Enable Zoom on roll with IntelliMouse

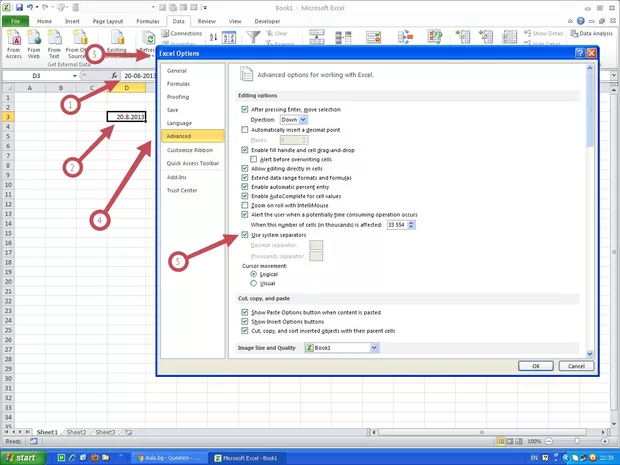pos(245,205)
